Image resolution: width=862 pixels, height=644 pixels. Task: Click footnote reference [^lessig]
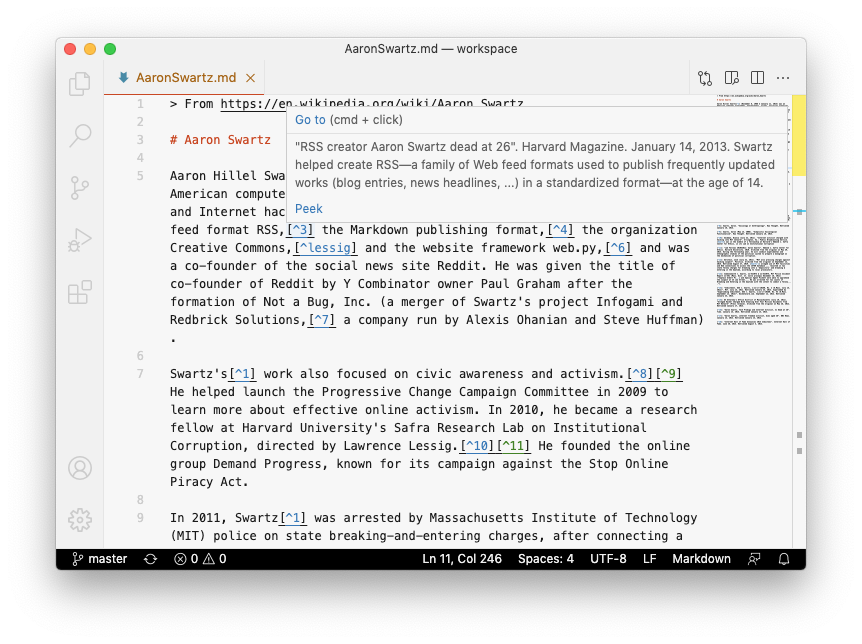(325, 248)
